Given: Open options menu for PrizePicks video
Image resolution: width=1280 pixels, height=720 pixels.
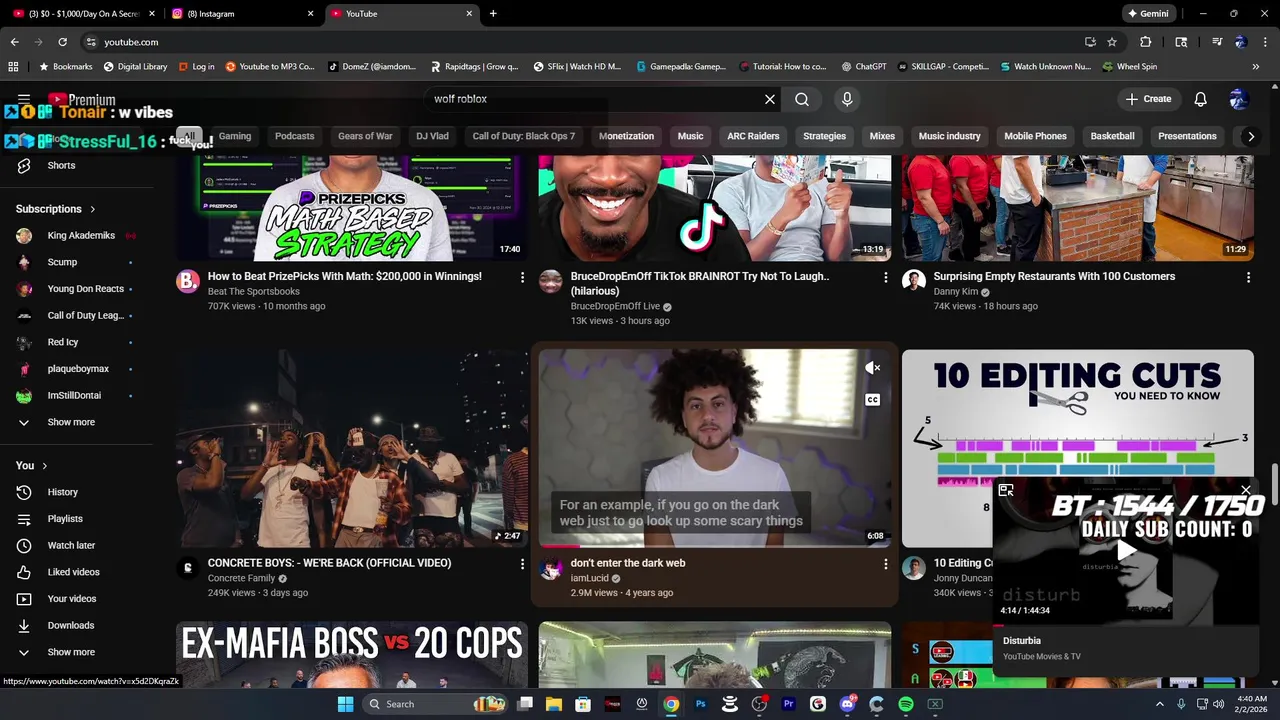Looking at the screenshot, I should click(x=522, y=277).
